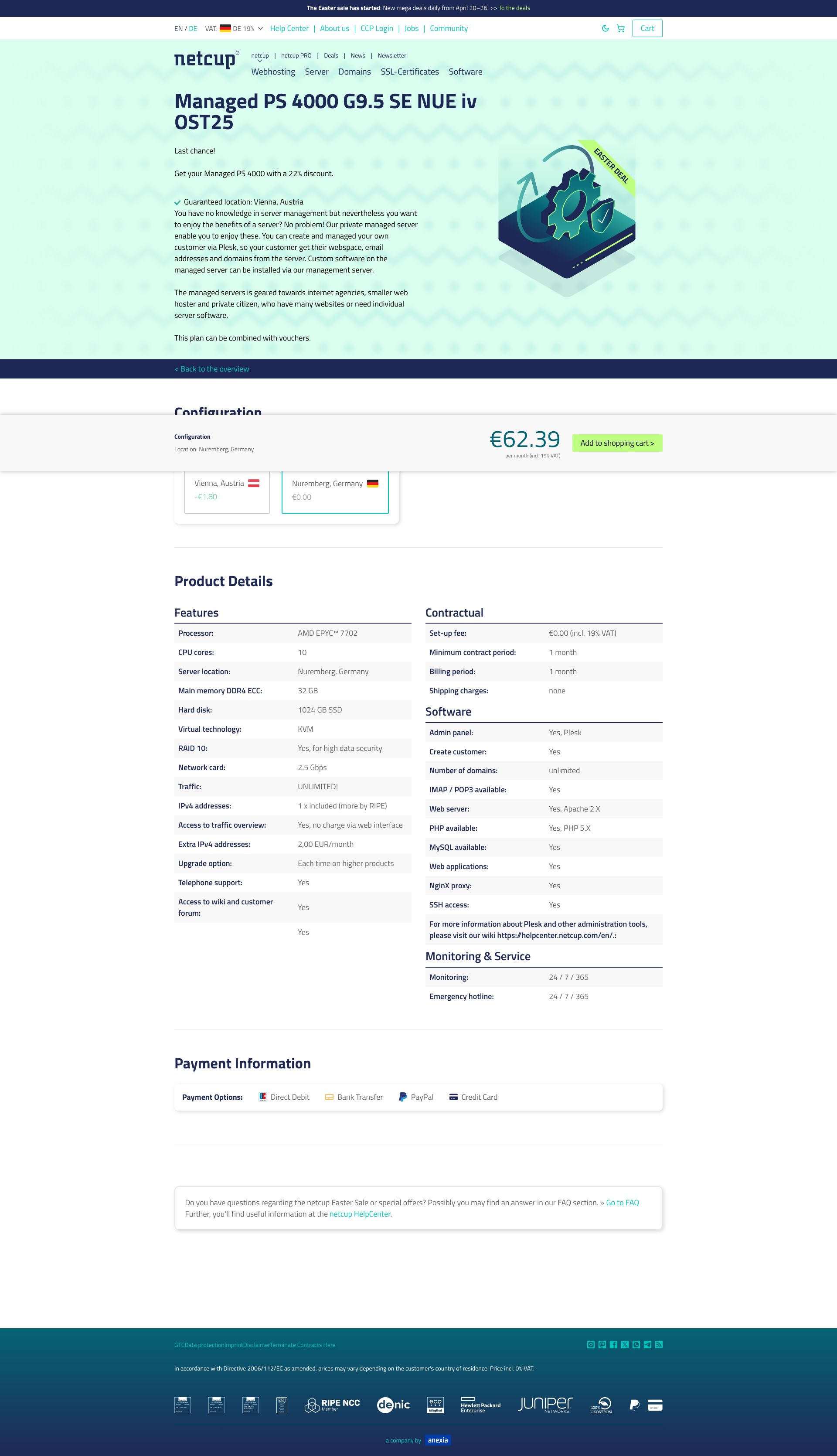Click Add to shopping cart button
Viewport: 837px width, 1456px height.
pyautogui.click(x=617, y=443)
